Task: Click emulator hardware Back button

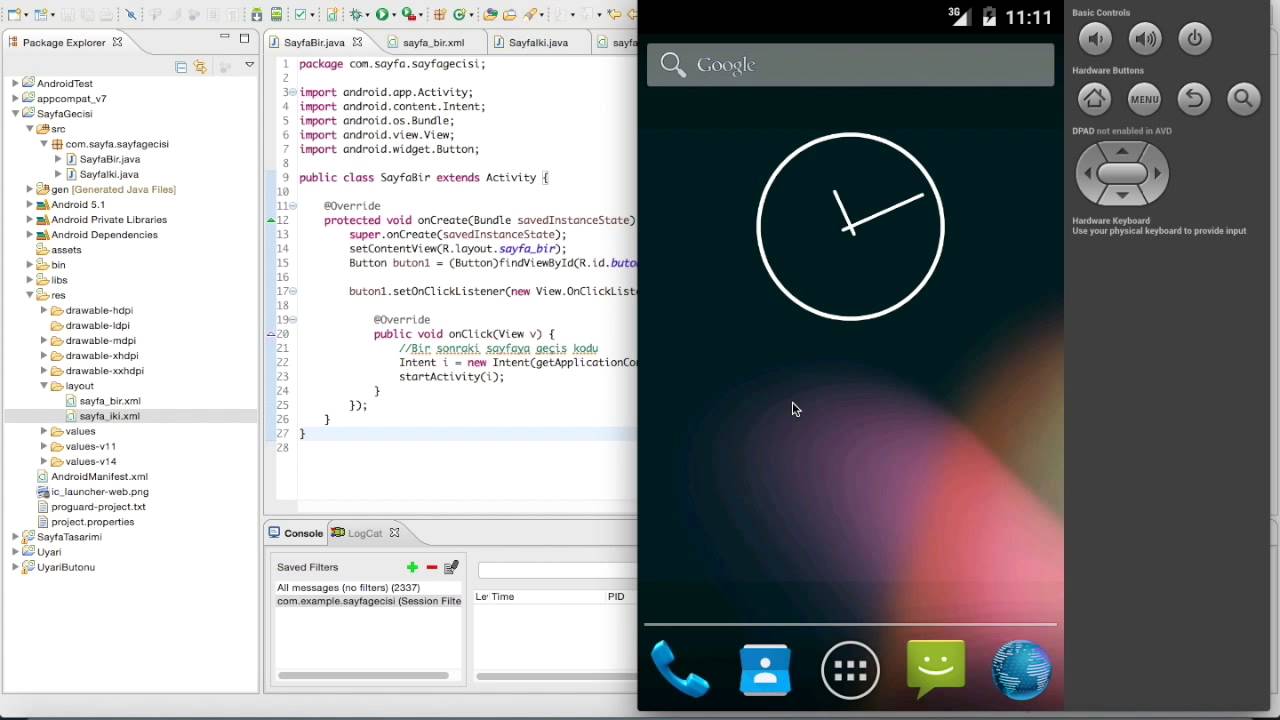Action: pos(1194,98)
